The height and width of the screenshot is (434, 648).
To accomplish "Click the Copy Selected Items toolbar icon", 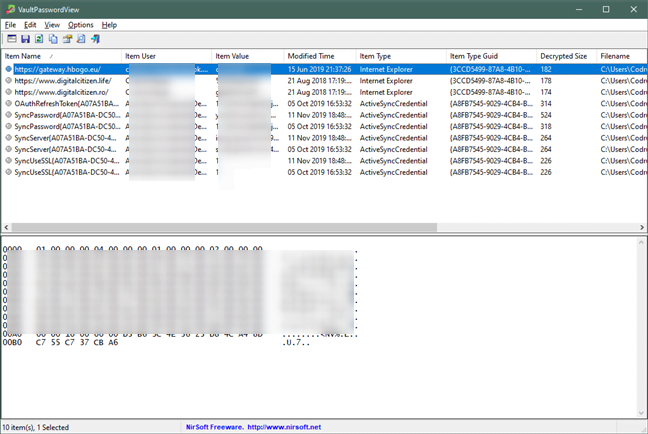I will (x=53, y=39).
